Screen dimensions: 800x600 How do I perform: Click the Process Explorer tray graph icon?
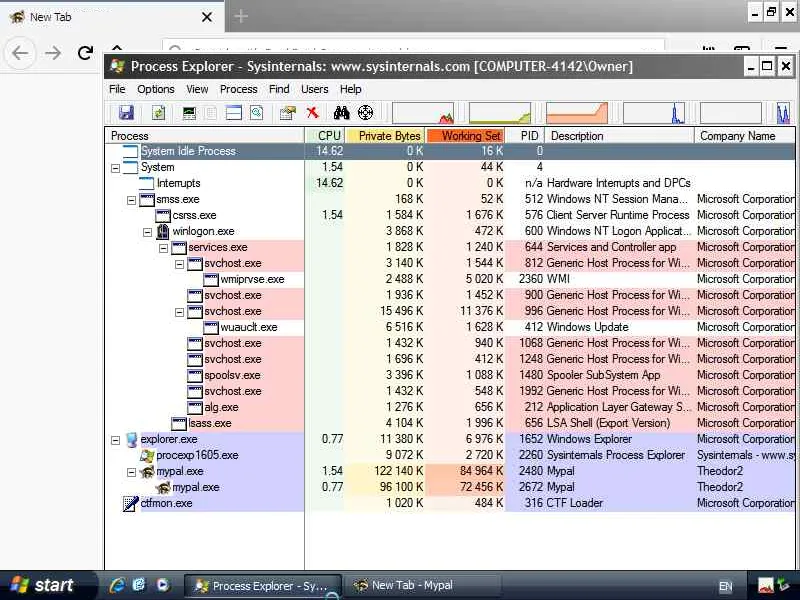[x=765, y=585]
